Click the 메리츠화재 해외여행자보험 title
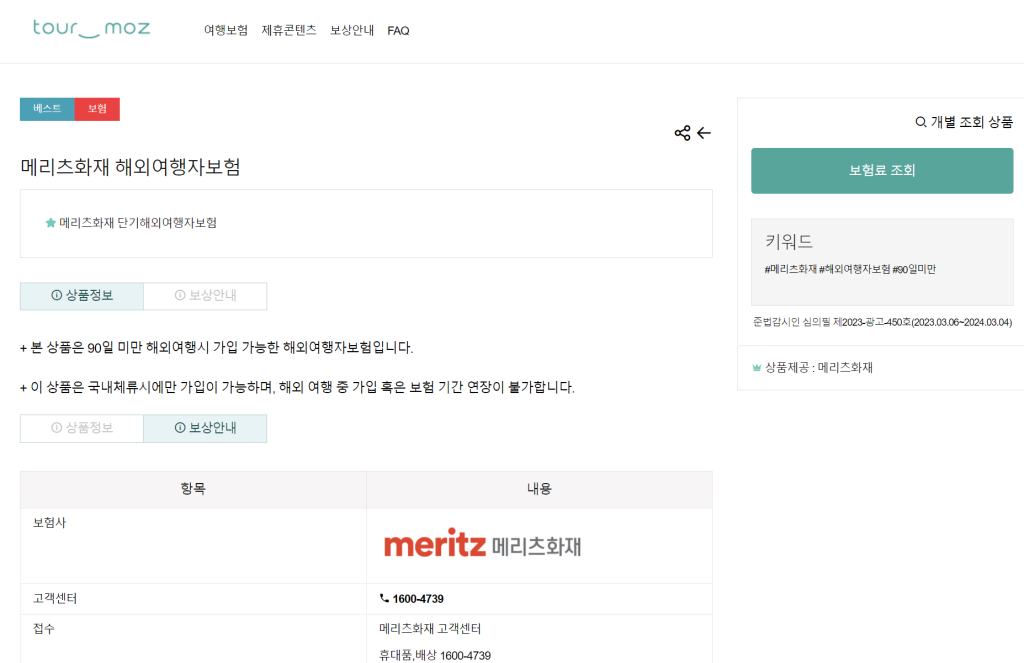Viewport: 1024px width, 663px height. [131, 167]
